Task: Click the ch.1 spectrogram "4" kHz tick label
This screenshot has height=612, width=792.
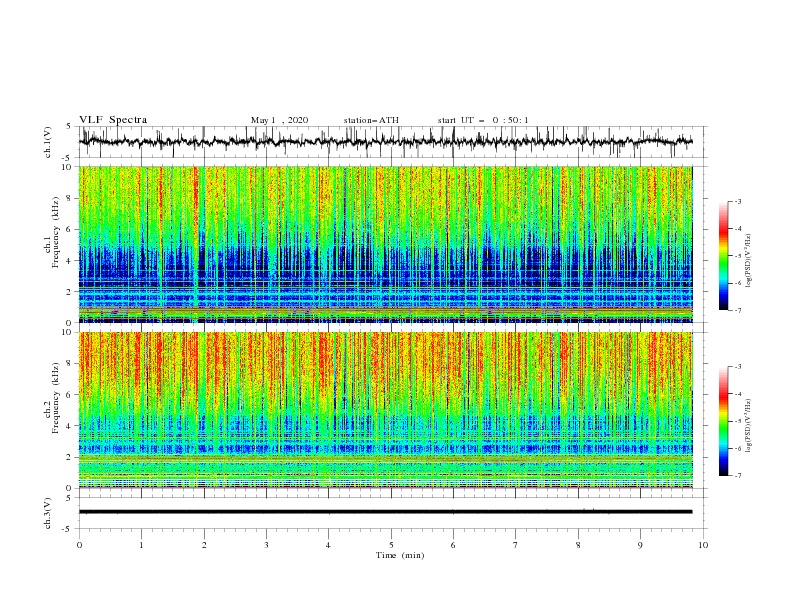Action: point(71,261)
